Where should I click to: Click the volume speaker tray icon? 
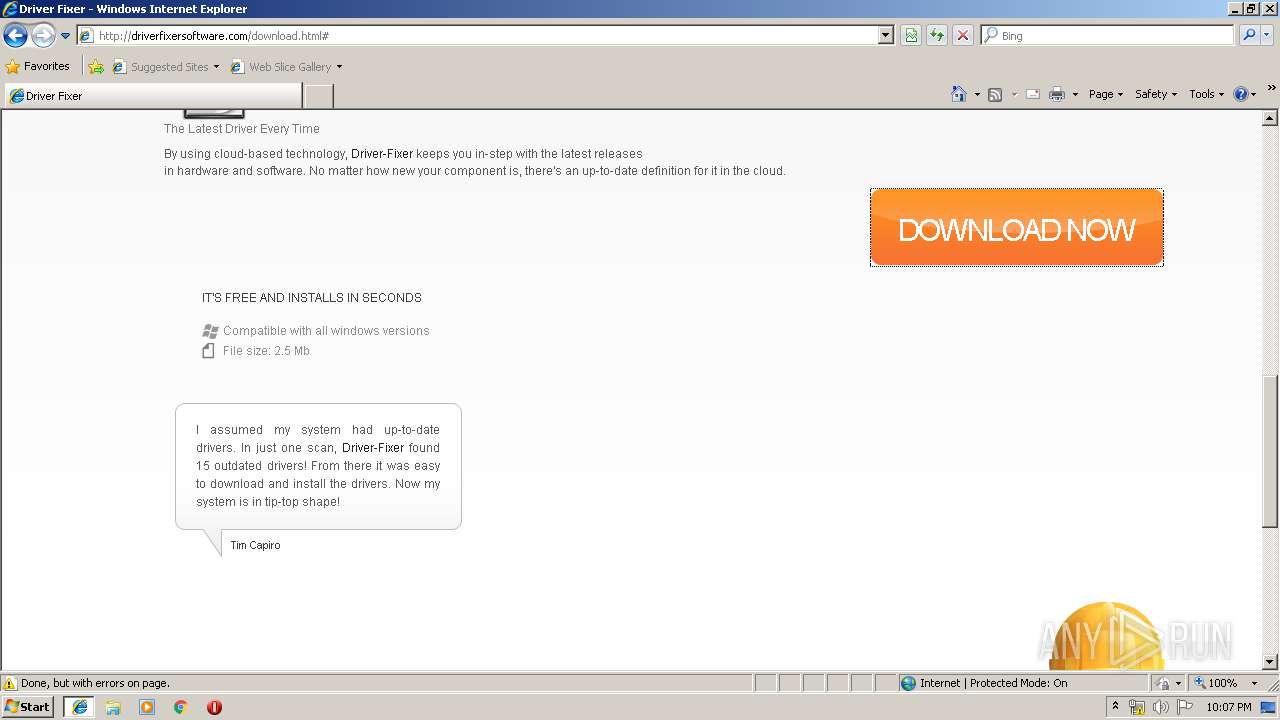coord(1160,707)
